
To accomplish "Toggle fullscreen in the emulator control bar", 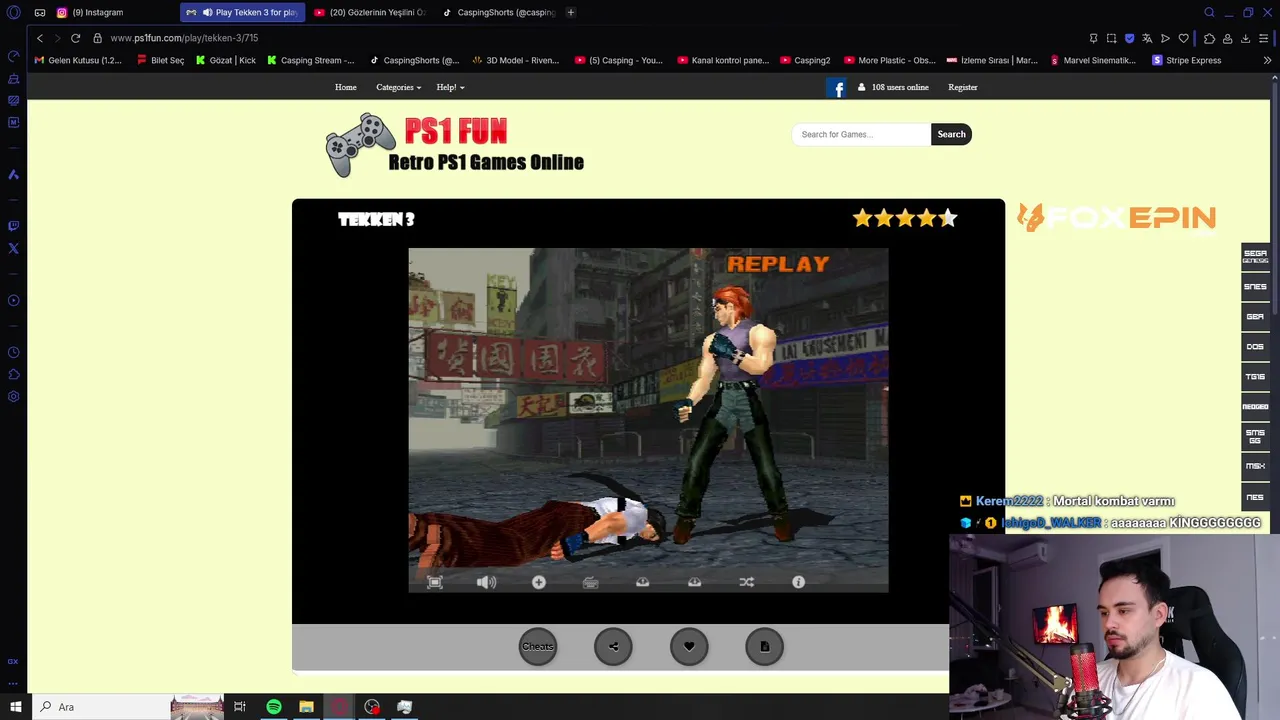I will (435, 582).
